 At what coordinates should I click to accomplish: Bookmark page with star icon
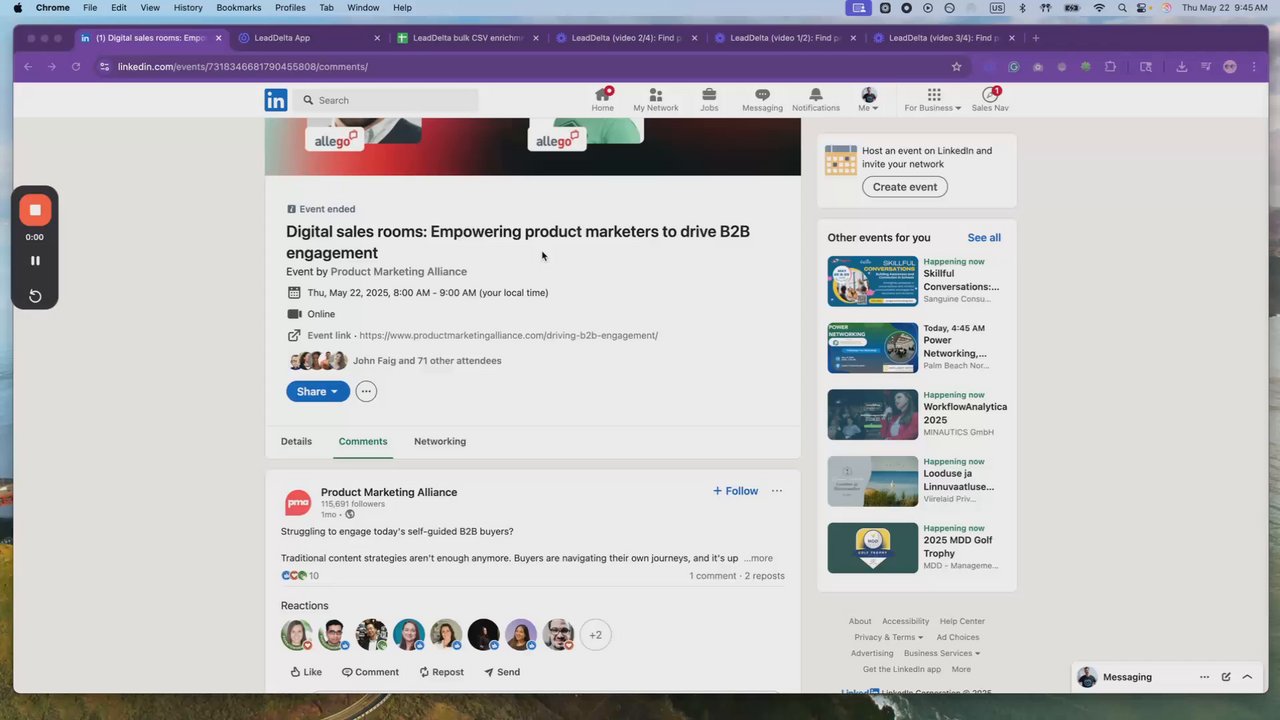click(956, 67)
